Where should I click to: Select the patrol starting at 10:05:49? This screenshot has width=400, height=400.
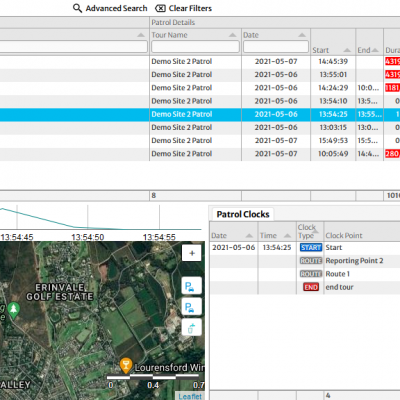coord(200,154)
